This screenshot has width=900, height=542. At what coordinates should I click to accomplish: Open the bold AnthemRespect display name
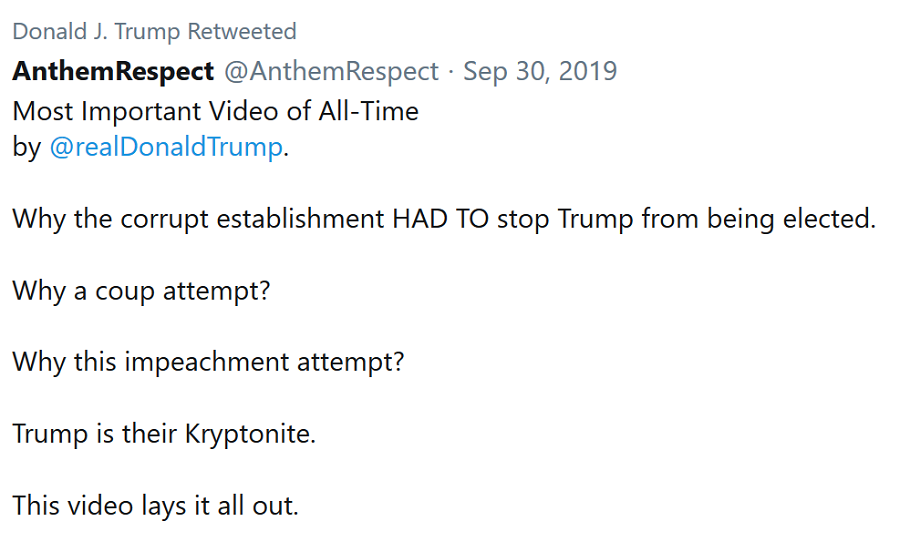[113, 72]
